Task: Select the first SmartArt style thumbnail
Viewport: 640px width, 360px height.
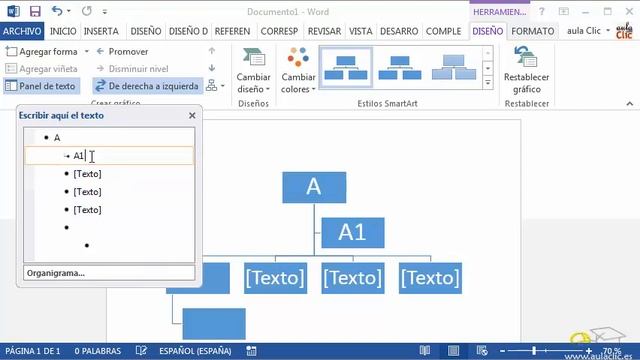Action: pos(346,67)
